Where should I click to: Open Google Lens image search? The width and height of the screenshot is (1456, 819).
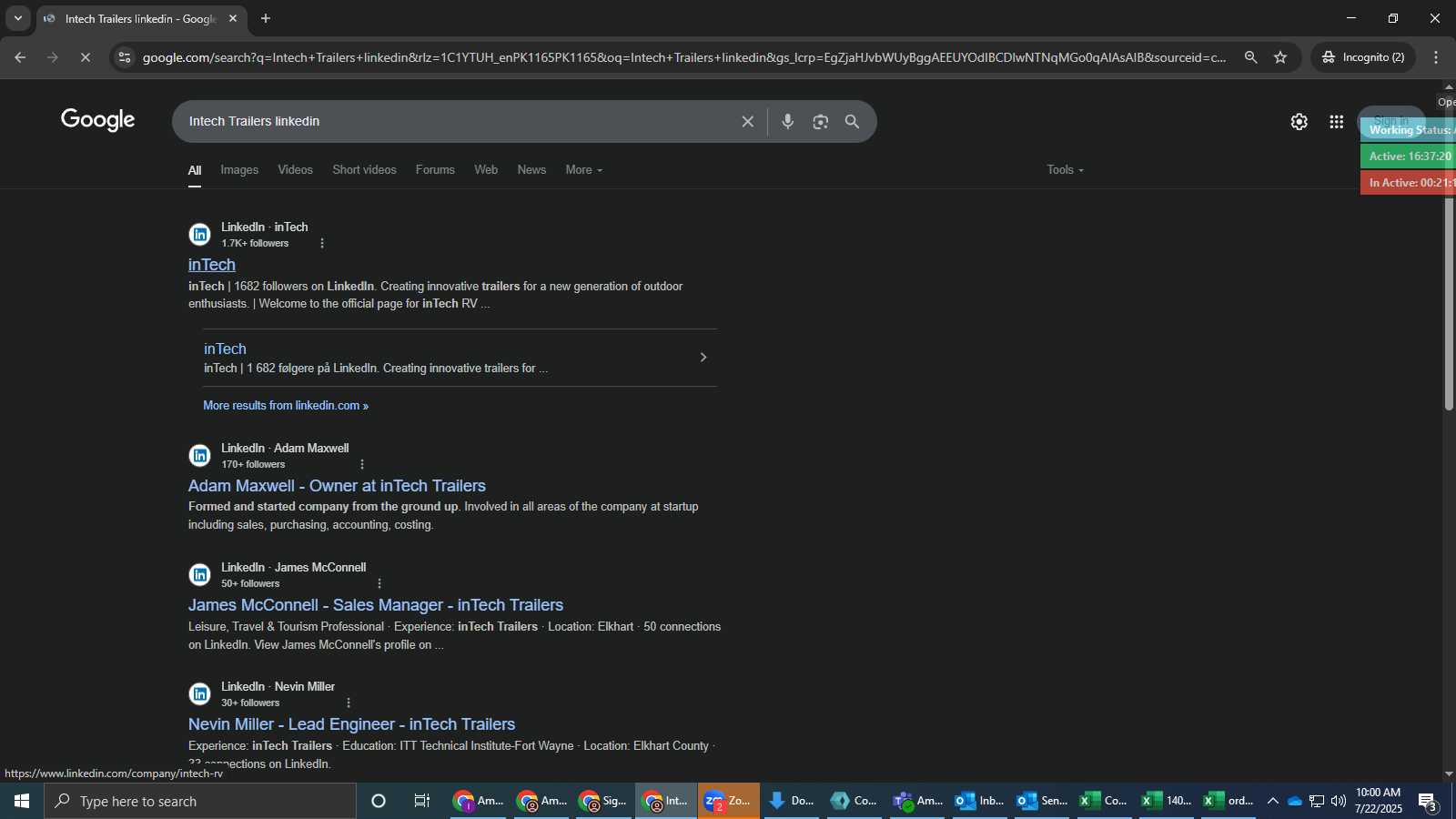[x=821, y=122]
